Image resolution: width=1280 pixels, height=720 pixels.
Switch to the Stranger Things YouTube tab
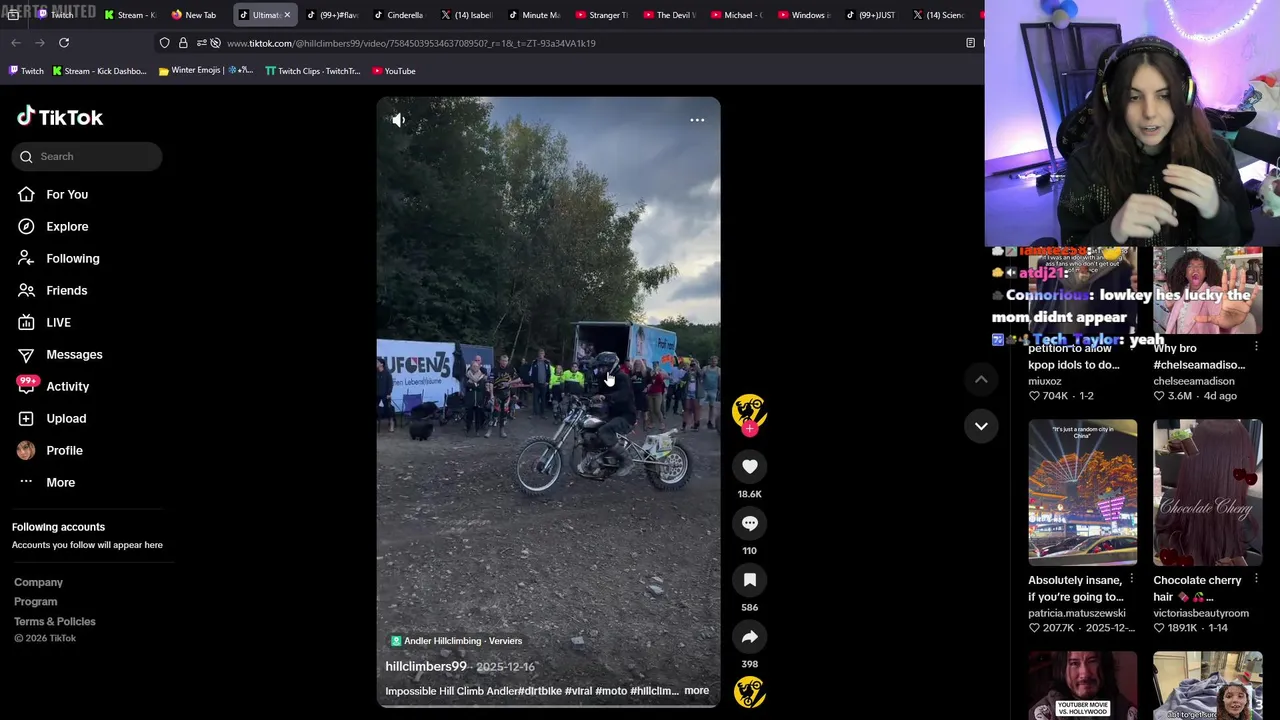coord(602,15)
